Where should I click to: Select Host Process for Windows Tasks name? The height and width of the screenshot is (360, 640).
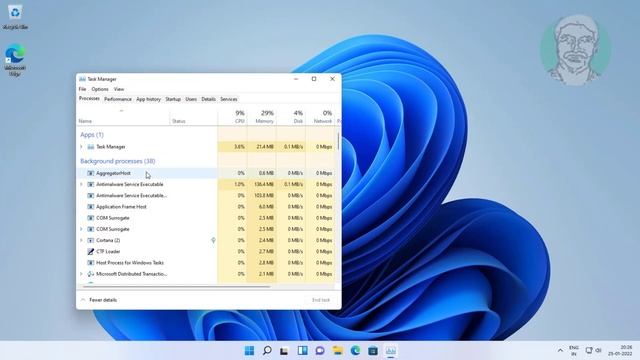(x=130, y=262)
